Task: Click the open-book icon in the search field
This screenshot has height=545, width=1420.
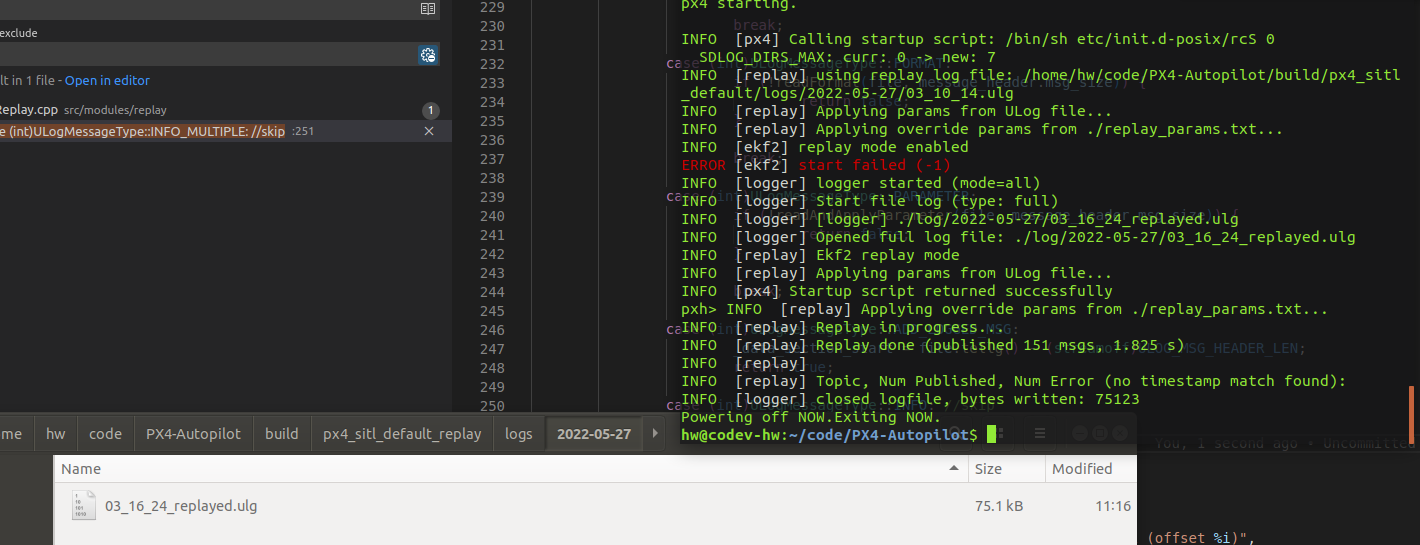Action: click(428, 8)
